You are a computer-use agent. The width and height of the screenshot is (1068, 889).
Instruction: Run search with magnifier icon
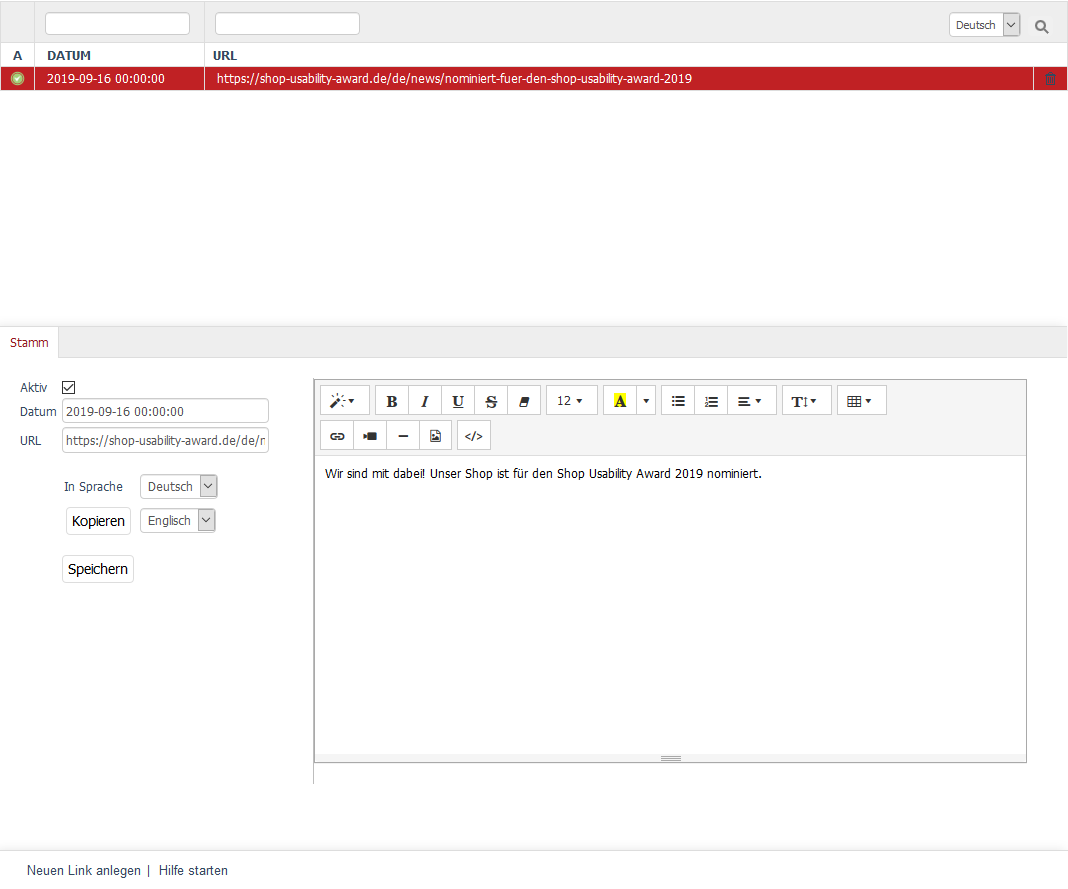1042,27
